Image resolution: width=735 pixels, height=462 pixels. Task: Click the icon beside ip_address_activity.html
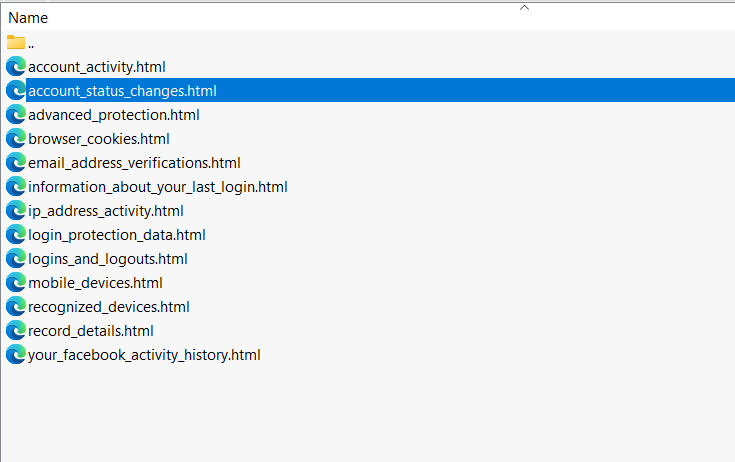coord(15,211)
